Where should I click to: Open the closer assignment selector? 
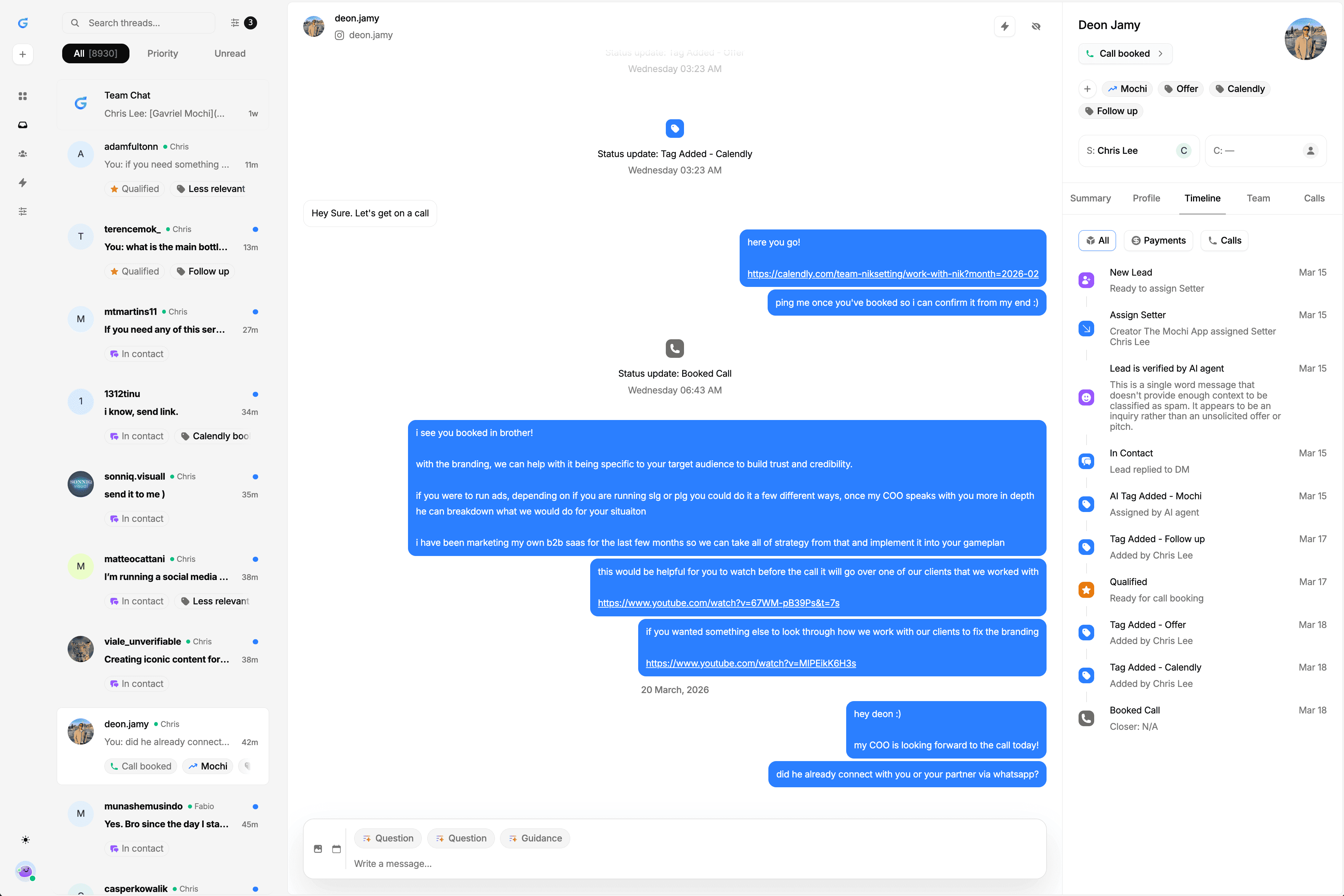(x=1265, y=151)
